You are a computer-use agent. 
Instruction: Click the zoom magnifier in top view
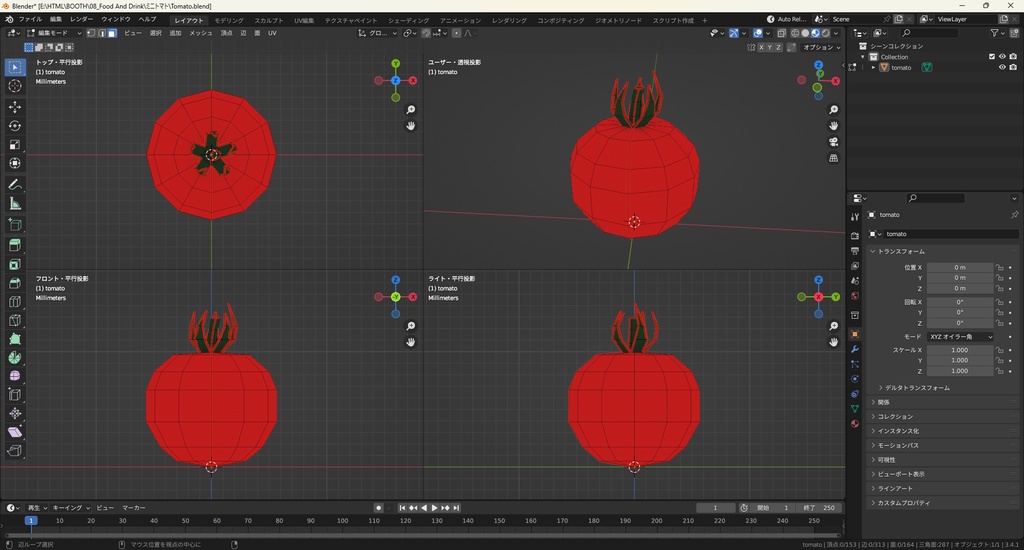coord(411,110)
